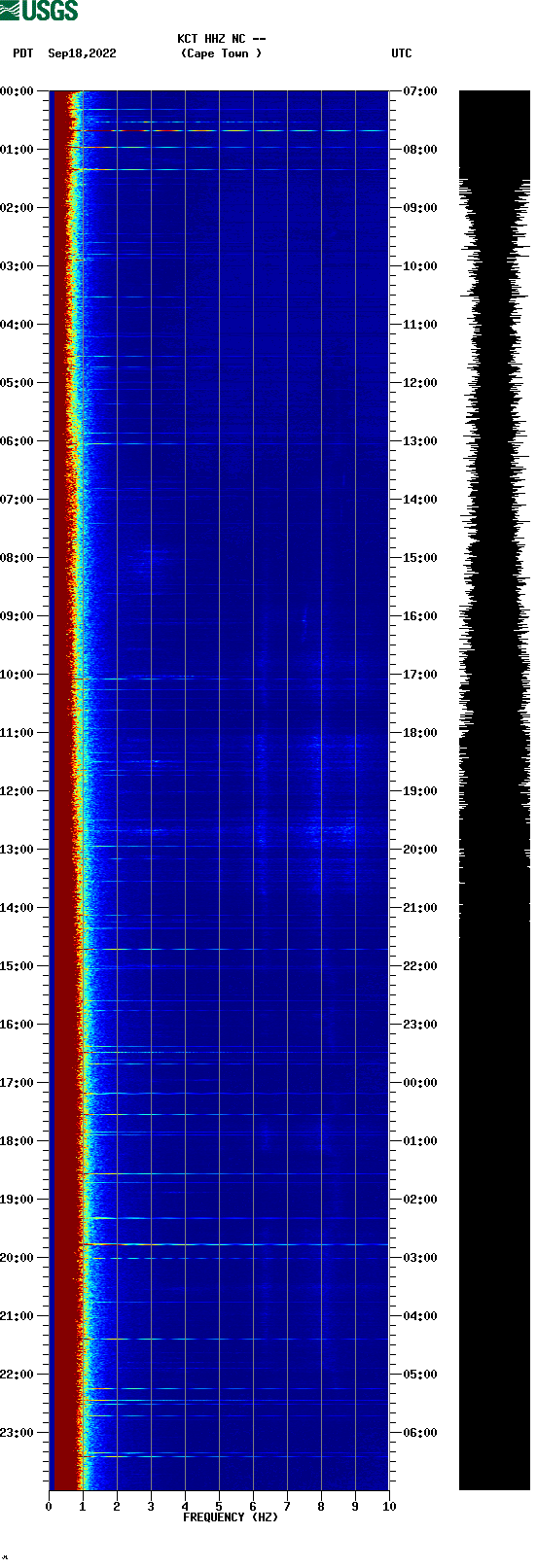Click the 08:00 PDT time tick
Screen dimensions: 537x1568
pyautogui.click(x=17, y=558)
